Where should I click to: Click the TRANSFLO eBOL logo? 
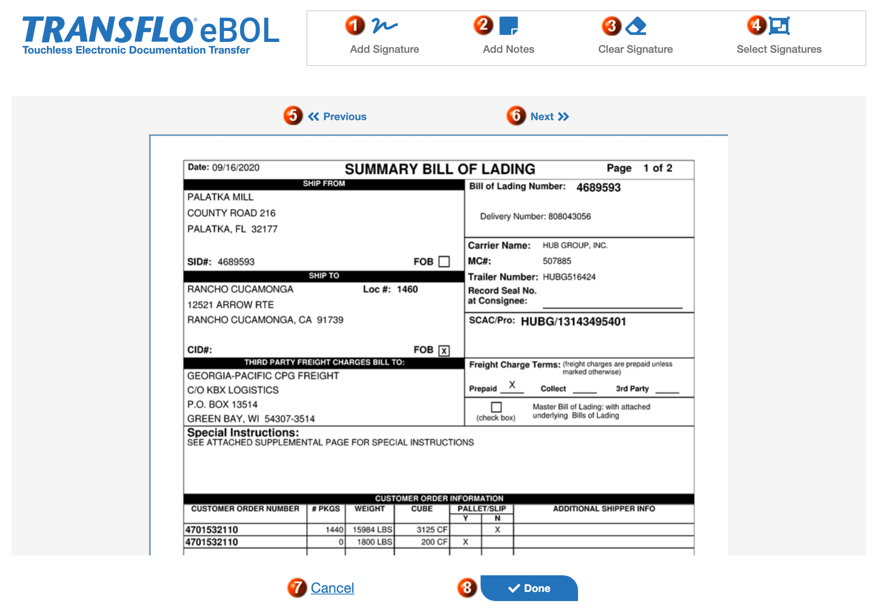pyautogui.click(x=150, y=35)
